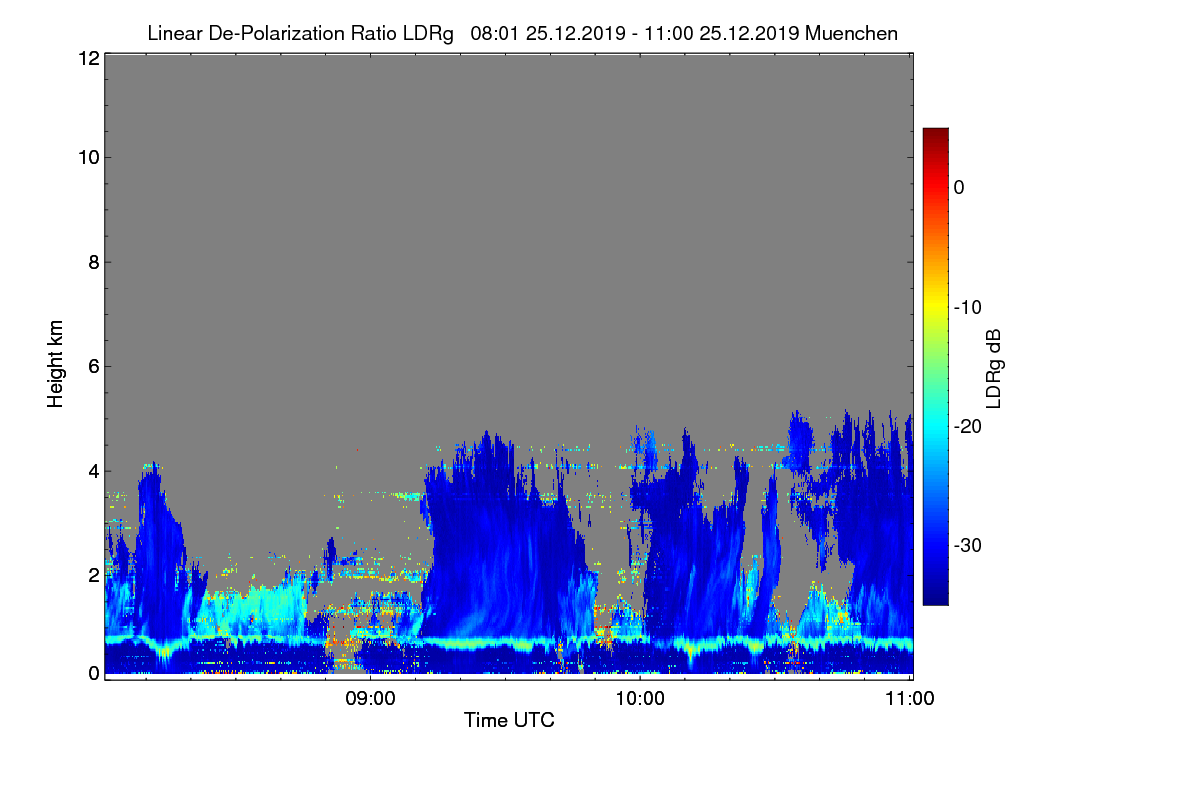Click the plot title 'Linear De-Polarization Ratio LDRg'
The width and height of the screenshot is (1200, 800).
300,34
